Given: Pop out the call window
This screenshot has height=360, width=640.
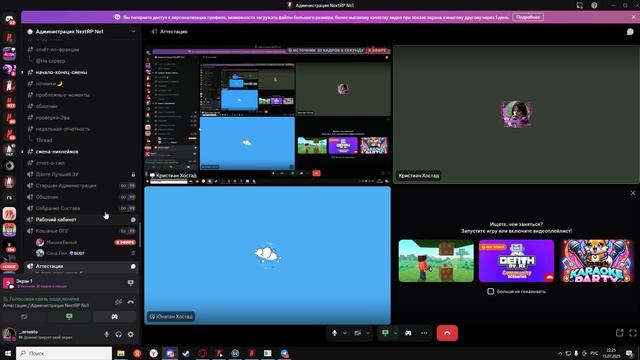Looking at the screenshot, I should [620, 333].
